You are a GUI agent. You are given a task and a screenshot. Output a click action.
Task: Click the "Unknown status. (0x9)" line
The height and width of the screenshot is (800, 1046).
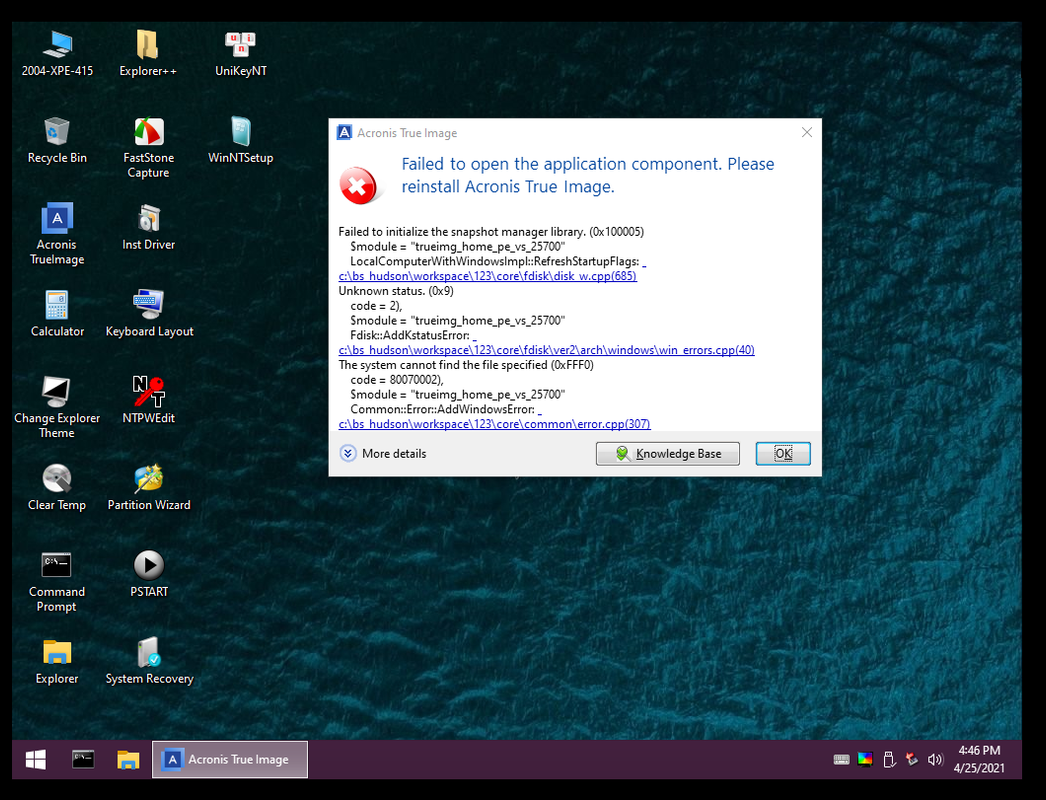click(x=396, y=291)
